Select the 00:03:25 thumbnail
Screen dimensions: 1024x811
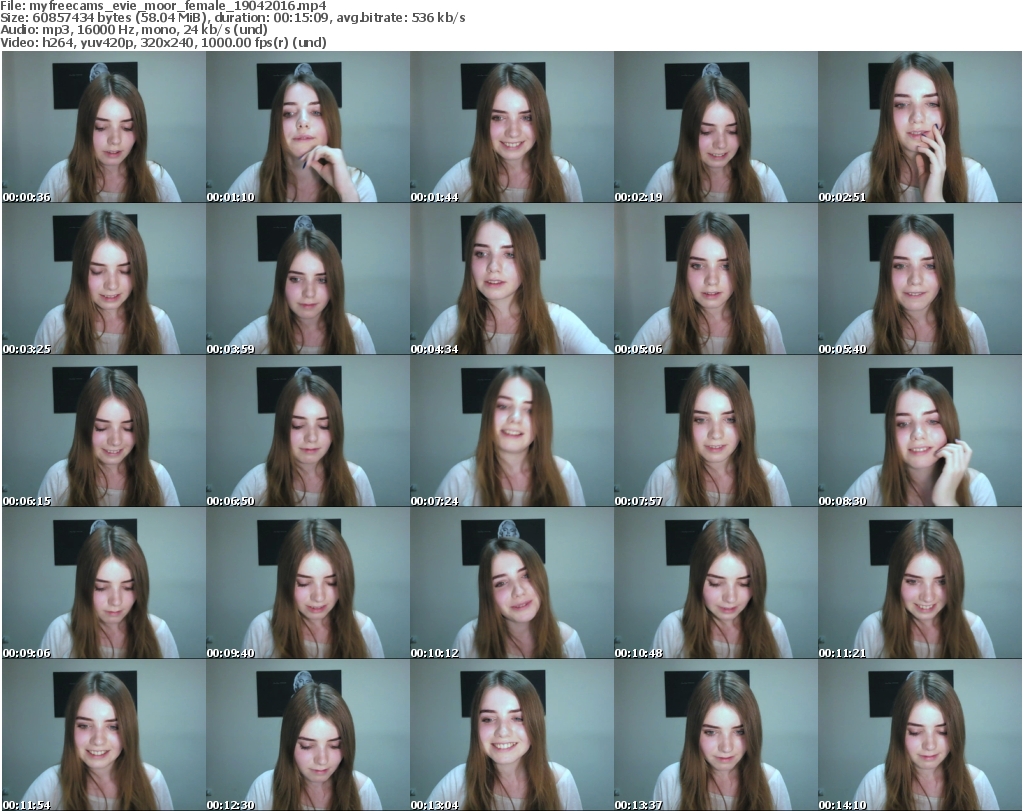click(104, 279)
